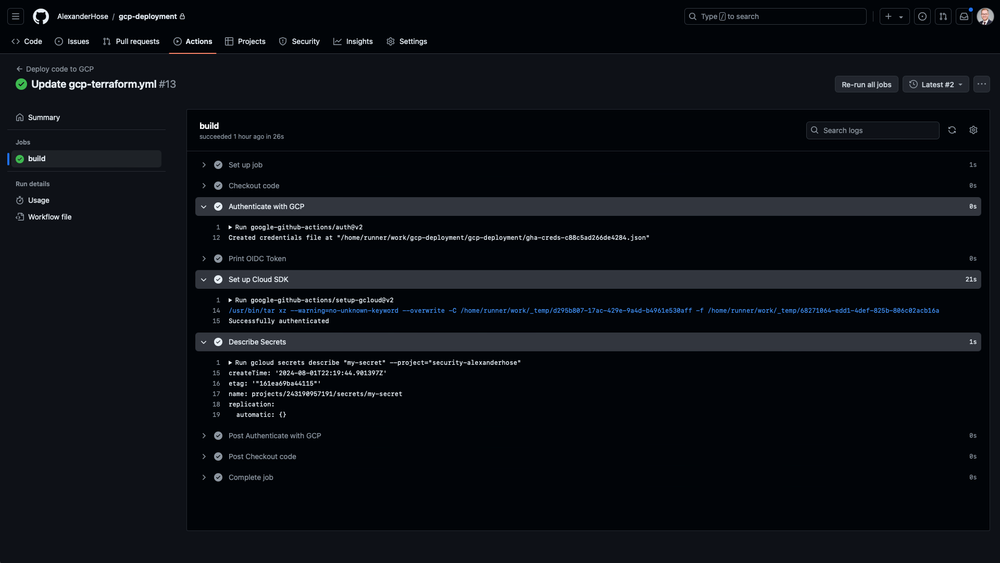Go to GitHub home via Octocat logo
Screen dimensions: 1000x563
click(x=41, y=17)
